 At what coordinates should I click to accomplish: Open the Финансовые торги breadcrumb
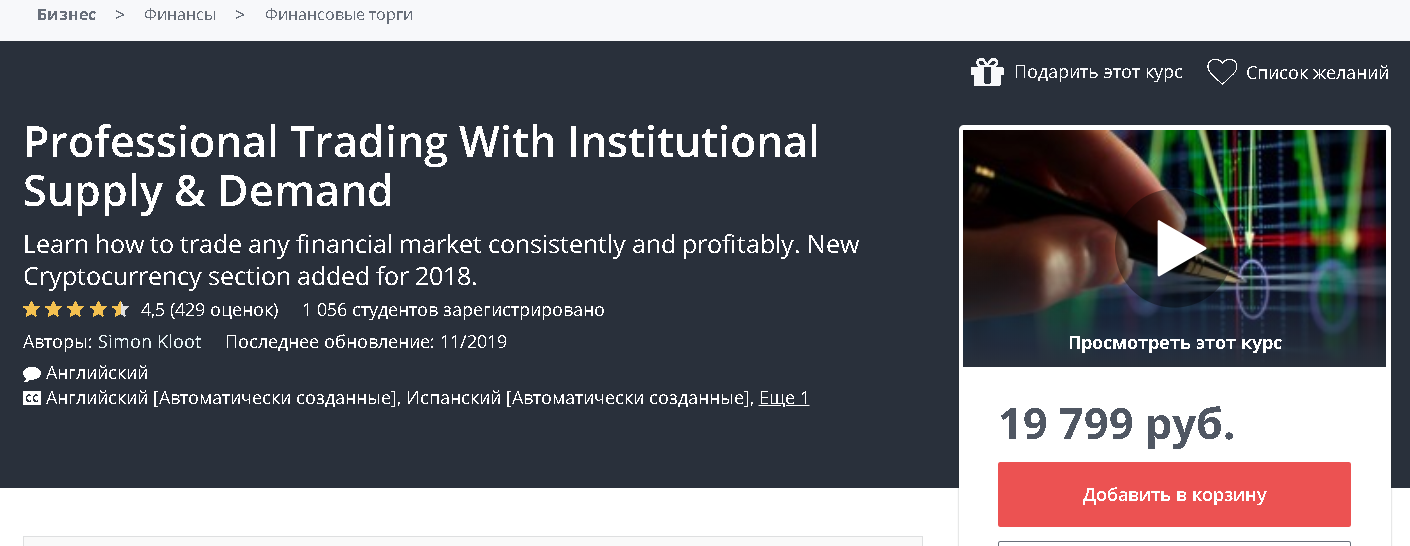[x=338, y=15]
